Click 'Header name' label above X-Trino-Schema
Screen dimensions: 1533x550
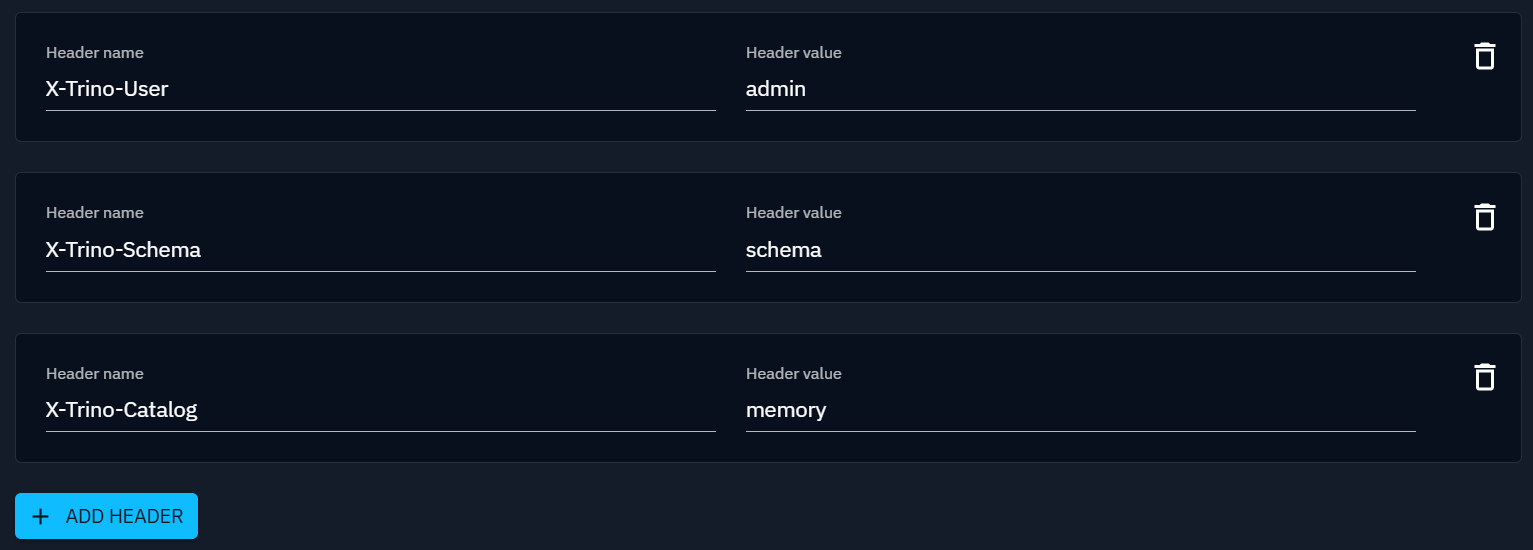coord(95,213)
